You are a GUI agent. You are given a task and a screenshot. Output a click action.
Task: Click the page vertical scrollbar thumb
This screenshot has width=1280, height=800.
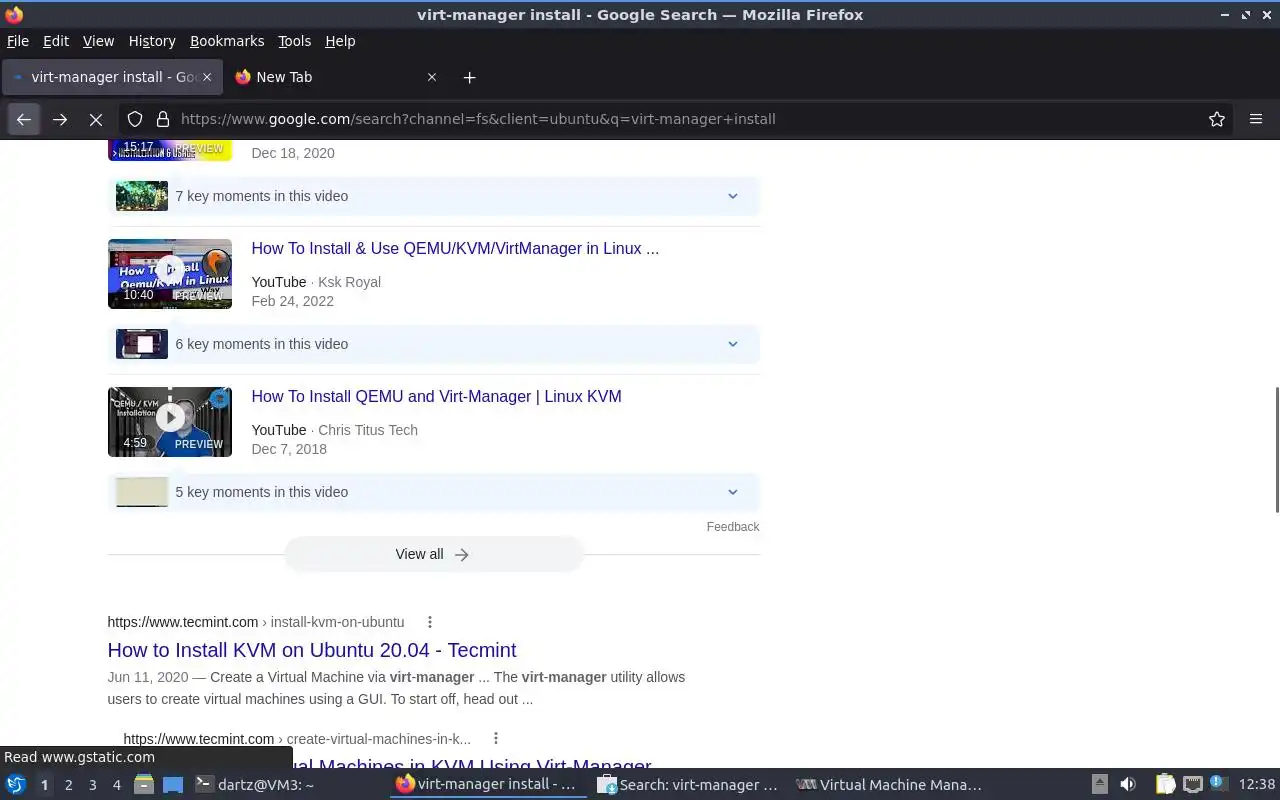[x=1276, y=450]
